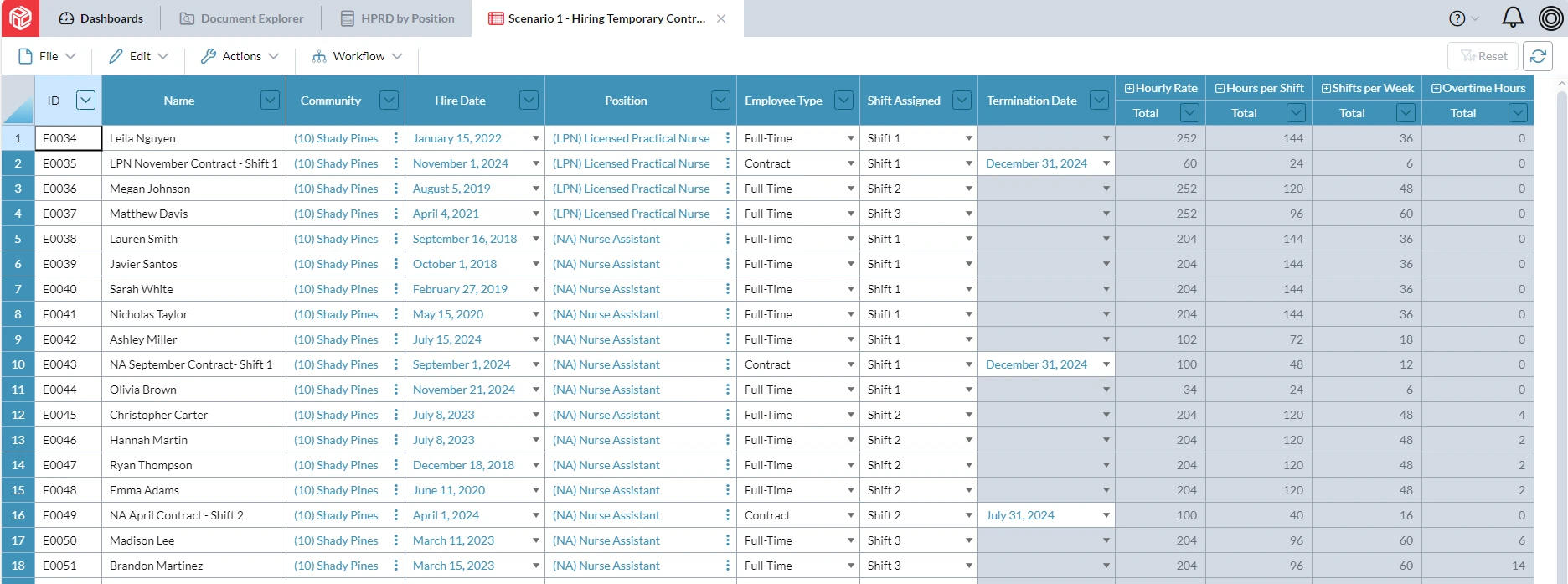Switch to the HPRD by Position tab
The image size is (1568, 584).
point(398,18)
